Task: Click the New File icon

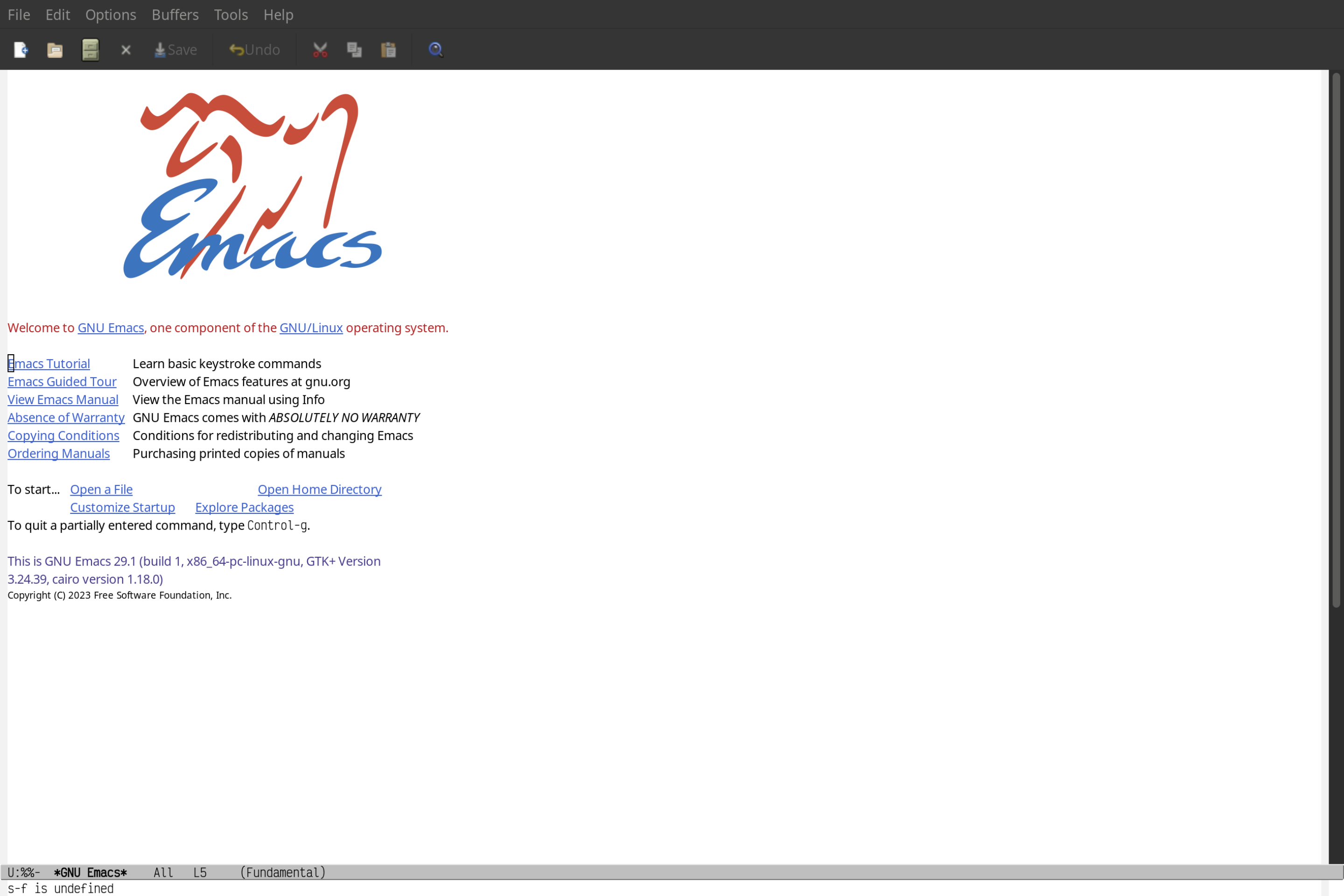Action: [21, 49]
